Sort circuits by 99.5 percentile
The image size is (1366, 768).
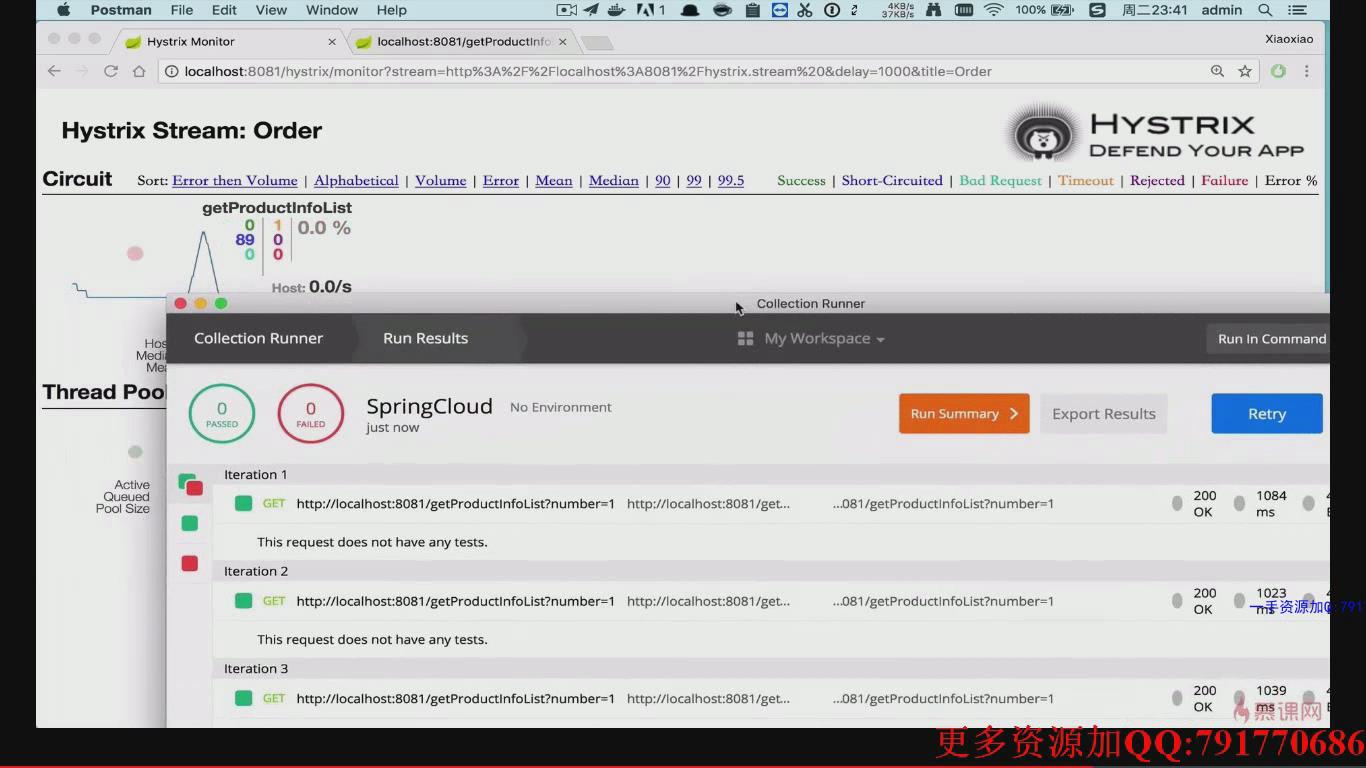[x=731, y=181]
